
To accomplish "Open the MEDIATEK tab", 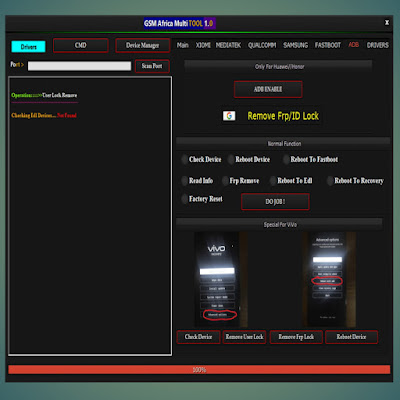I will (x=228, y=45).
